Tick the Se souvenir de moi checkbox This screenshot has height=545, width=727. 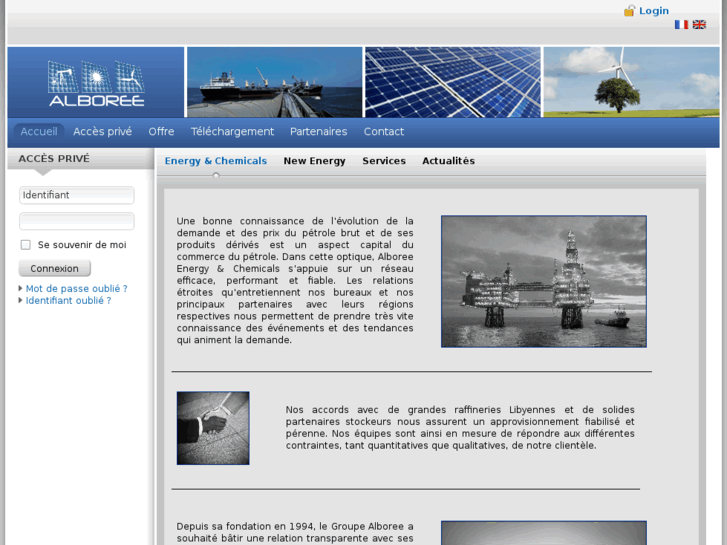tap(26, 245)
